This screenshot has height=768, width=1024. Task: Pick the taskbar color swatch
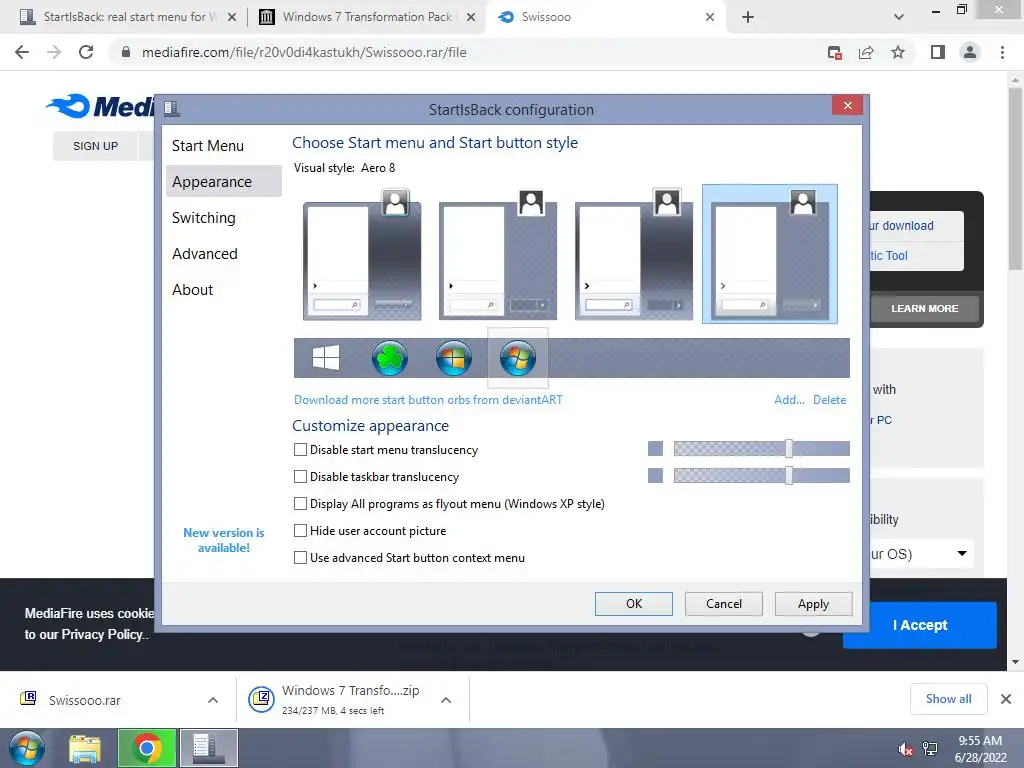click(x=655, y=475)
